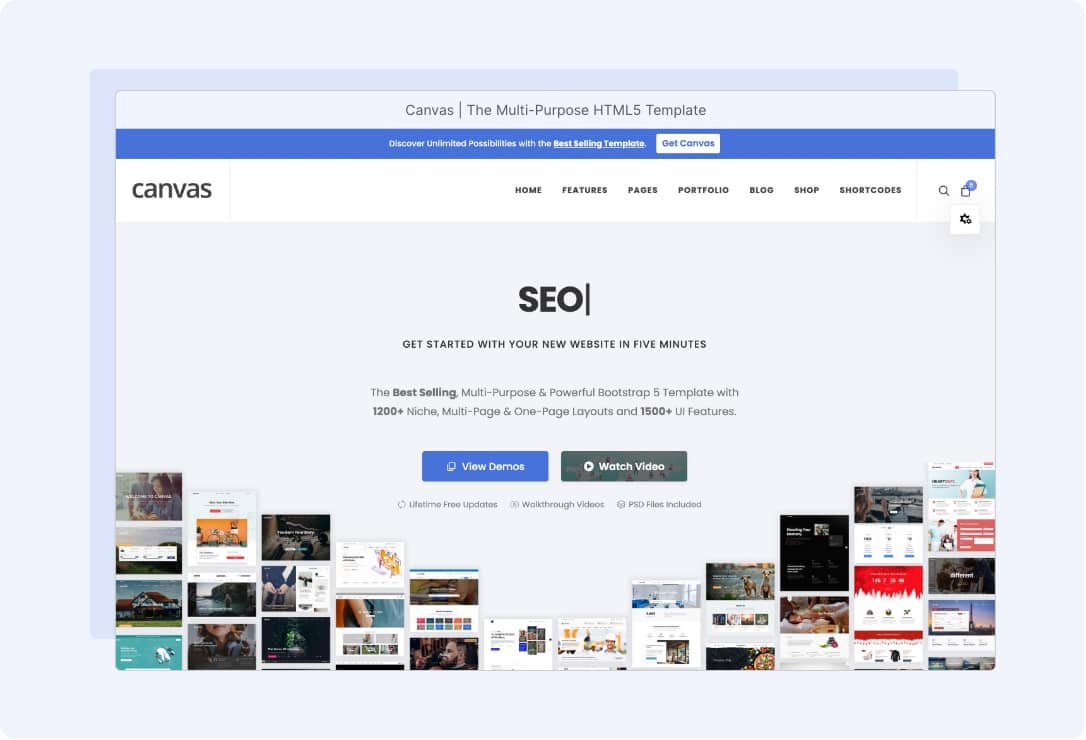
Task: Click the Walkthrough Videos icon
Action: coord(515,505)
